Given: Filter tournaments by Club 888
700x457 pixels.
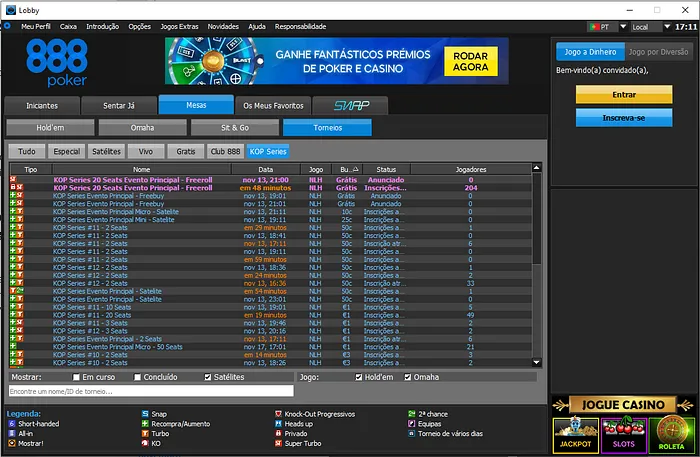Looking at the screenshot, I should pyautogui.click(x=225, y=152).
